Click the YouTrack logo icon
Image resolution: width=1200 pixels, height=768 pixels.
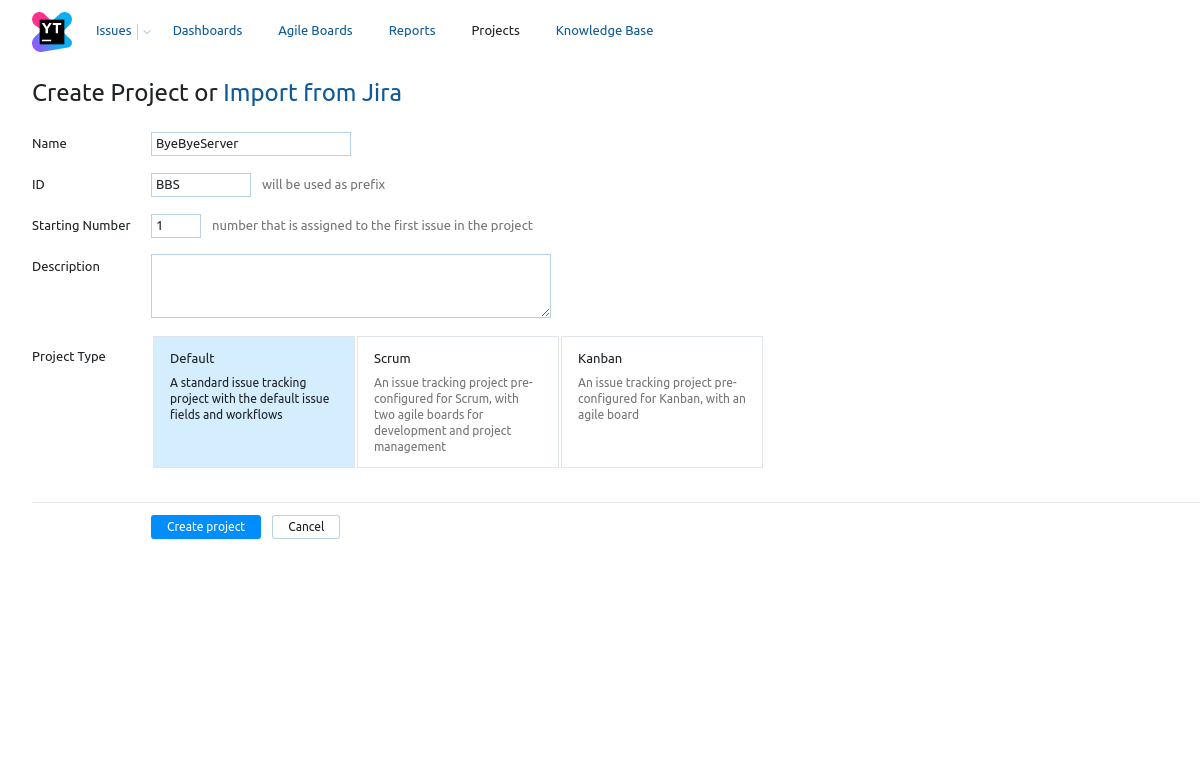pos(52,32)
